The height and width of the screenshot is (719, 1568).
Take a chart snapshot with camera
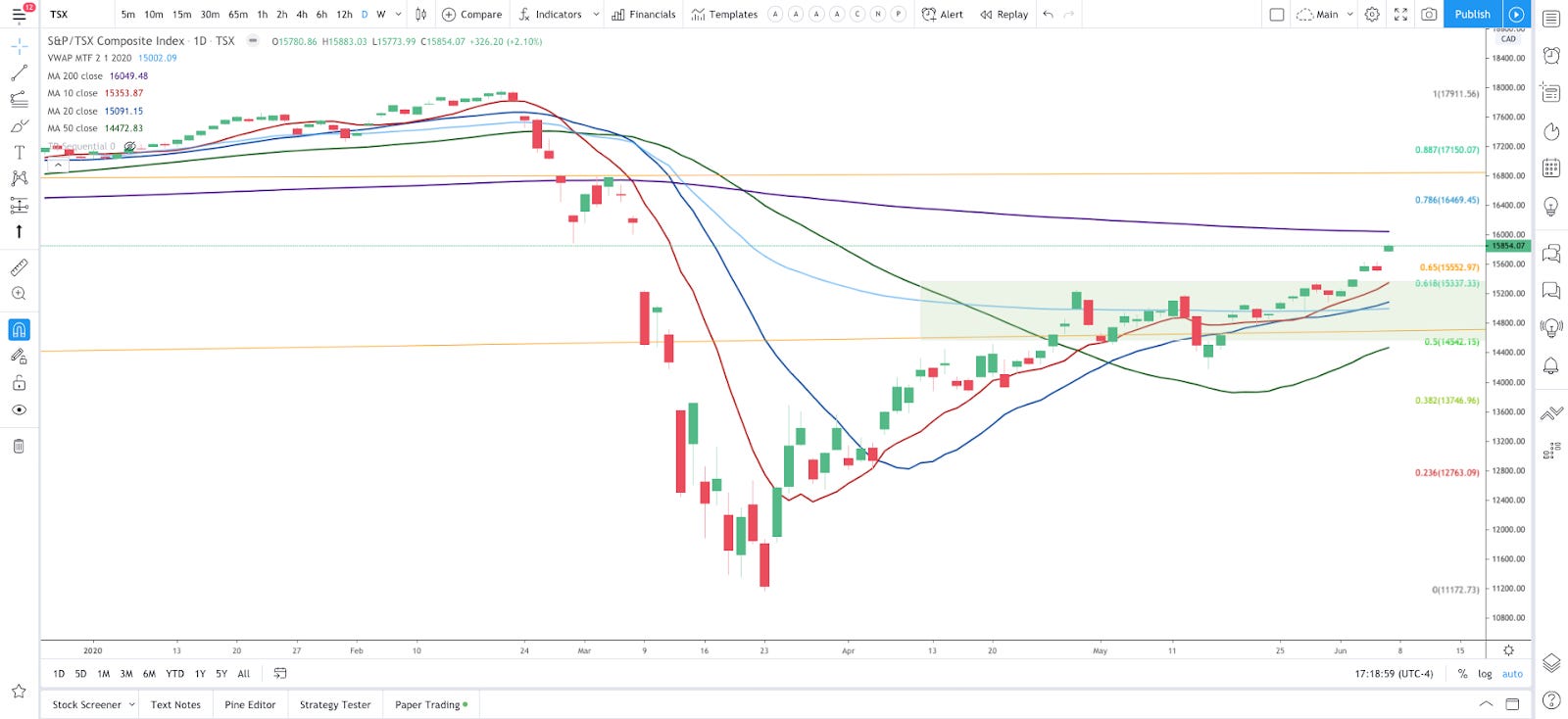pos(1429,15)
